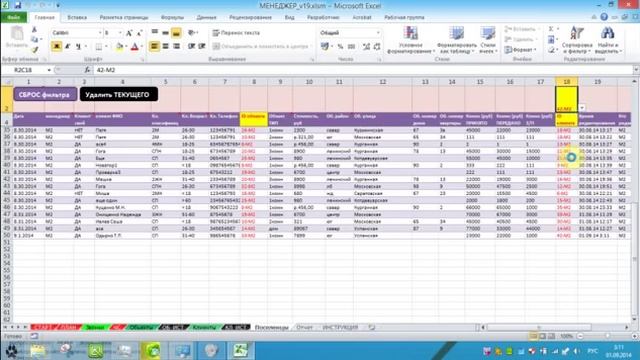
Task: Open Стили ячеек gallery
Action: 488,40
